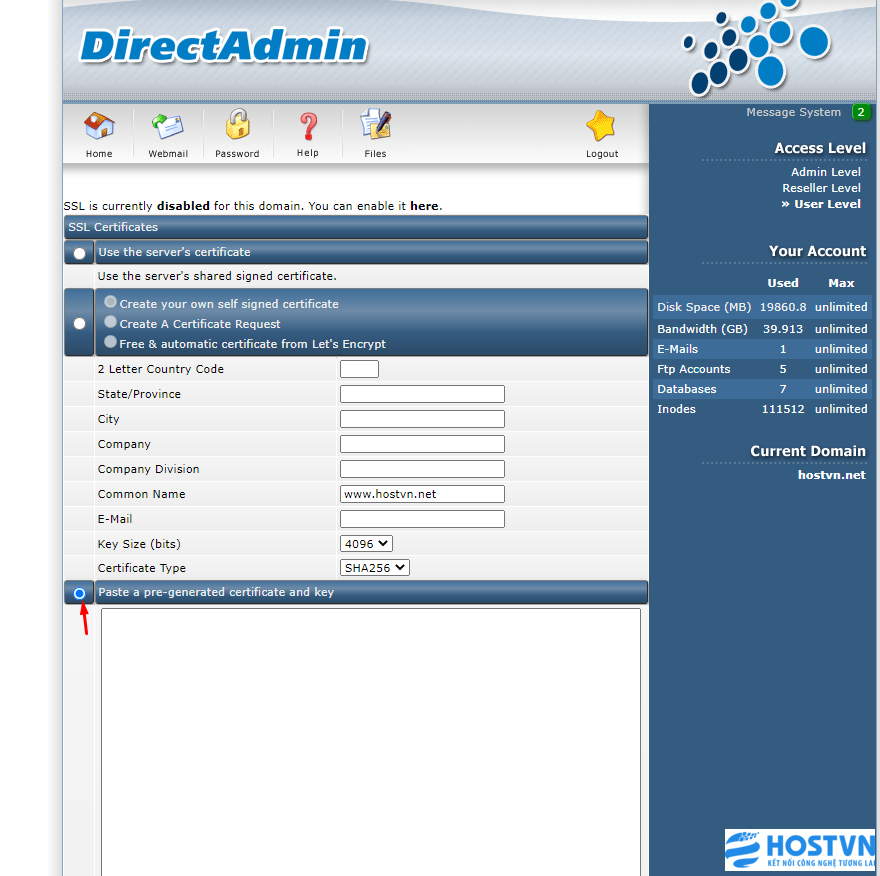Click the Bandwidth (GB) row label
Screen dimensions: 880x876
pos(702,329)
